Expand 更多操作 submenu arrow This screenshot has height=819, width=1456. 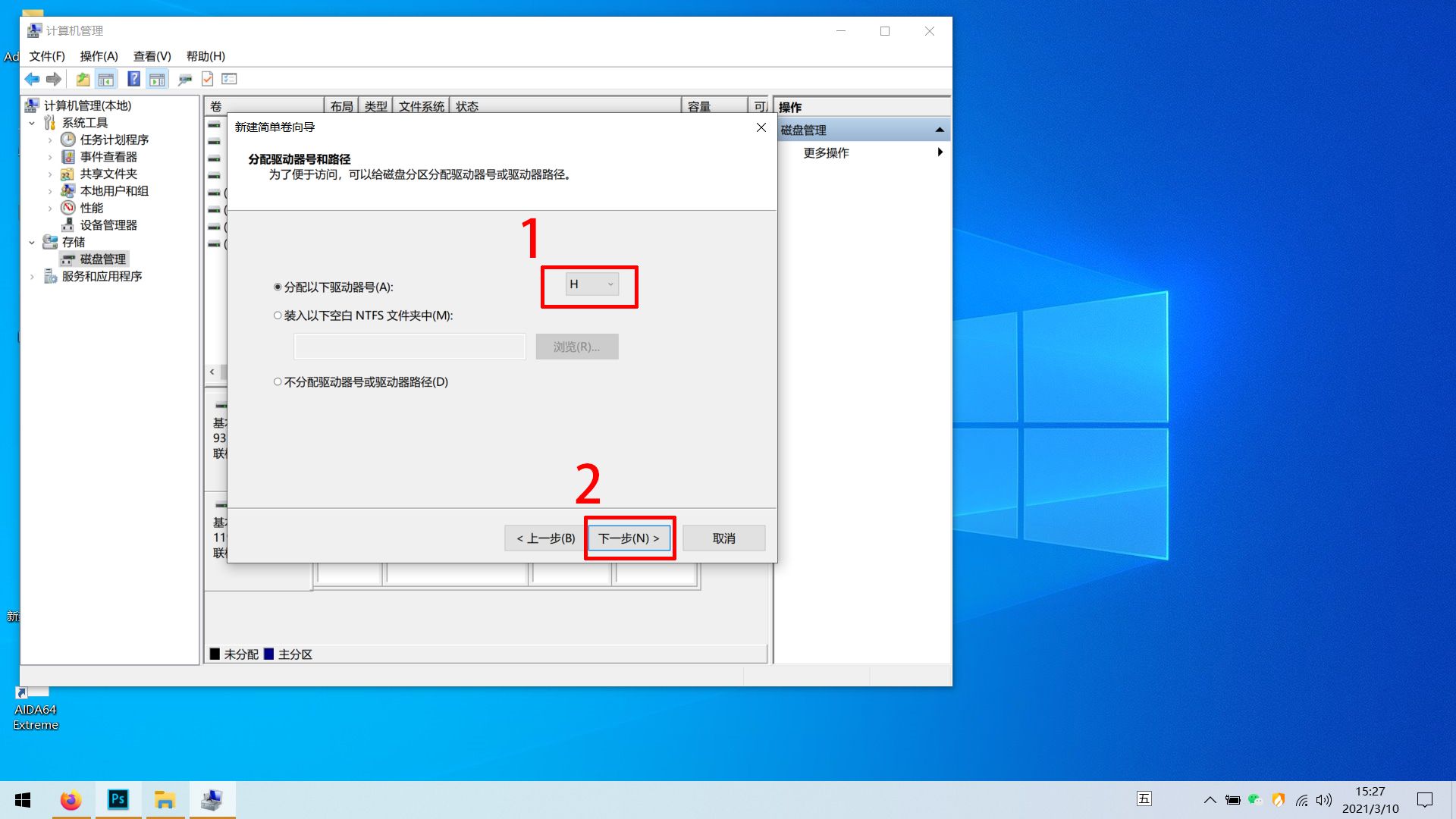(940, 152)
